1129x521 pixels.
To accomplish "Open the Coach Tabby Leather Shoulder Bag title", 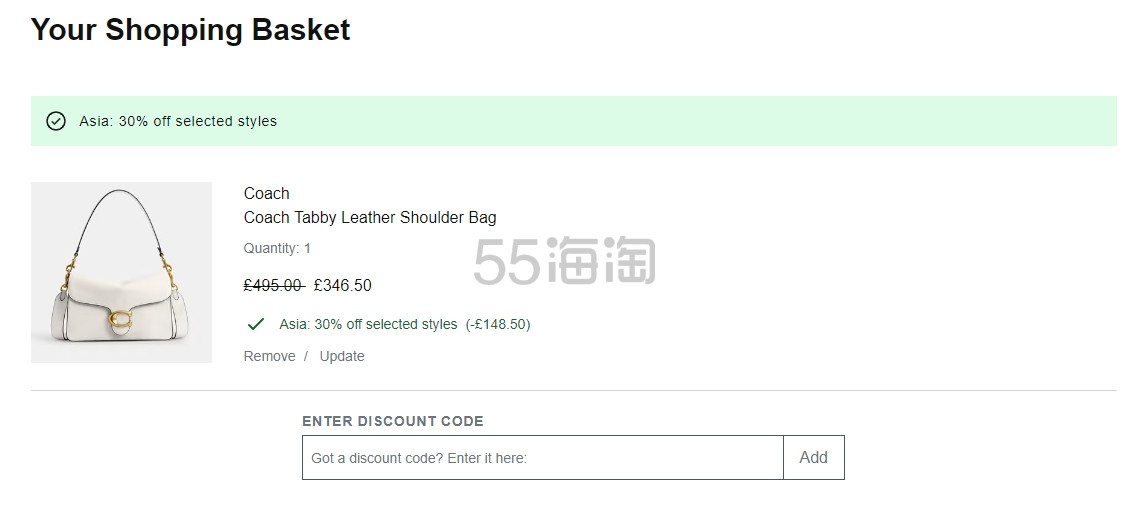I will pyautogui.click(x=370, y=217).
